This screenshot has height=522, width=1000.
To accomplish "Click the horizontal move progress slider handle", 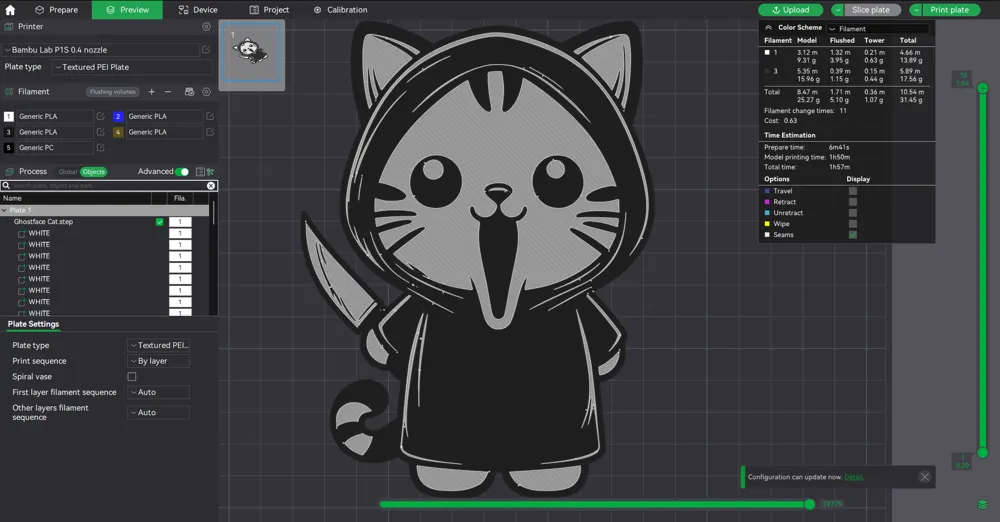I will 809,504.
